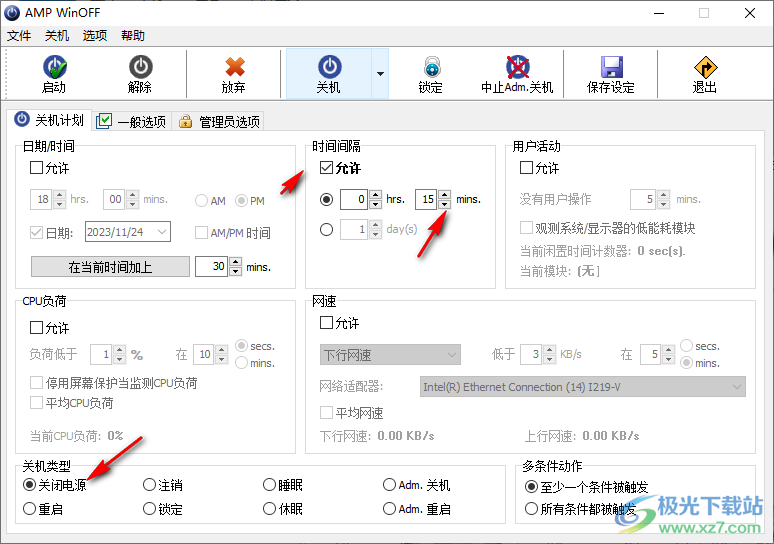Viewport: 774px width, 544px height.
Task: Click the interval hrs. value field
Action: point(354,199)
